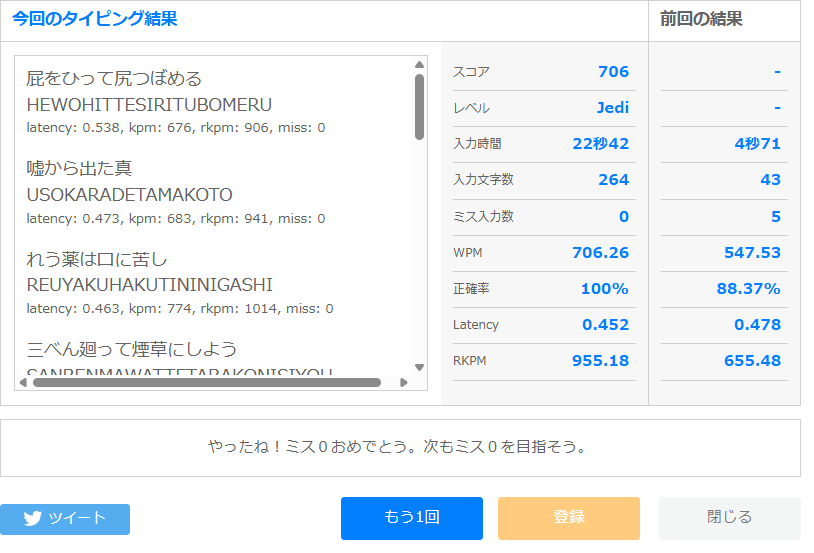Viewport: 814px width, 553px height.
Task: Click the down arrow of the vertical scrollbar
Action: [x=419, y=367]
